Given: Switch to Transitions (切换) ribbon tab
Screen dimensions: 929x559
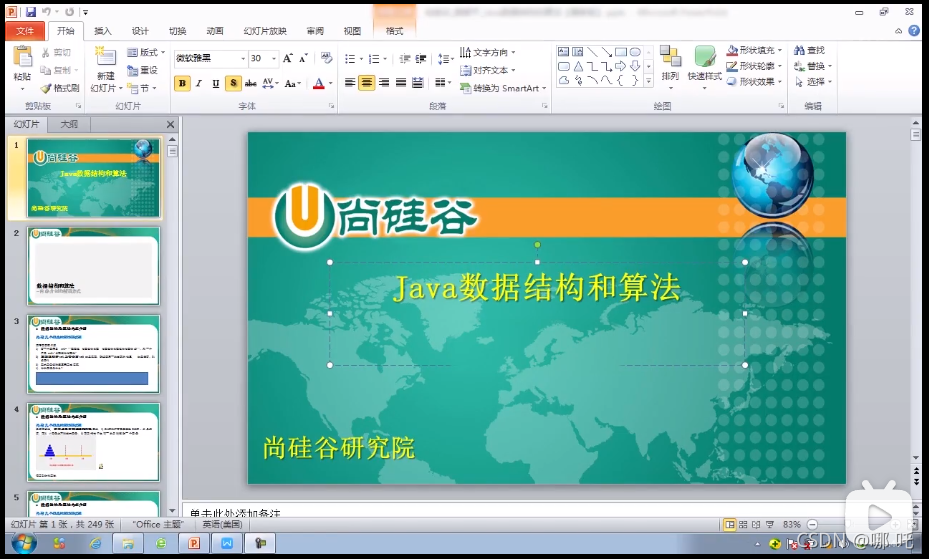Looking at the screenshot, I should click(x=177, y=31).
